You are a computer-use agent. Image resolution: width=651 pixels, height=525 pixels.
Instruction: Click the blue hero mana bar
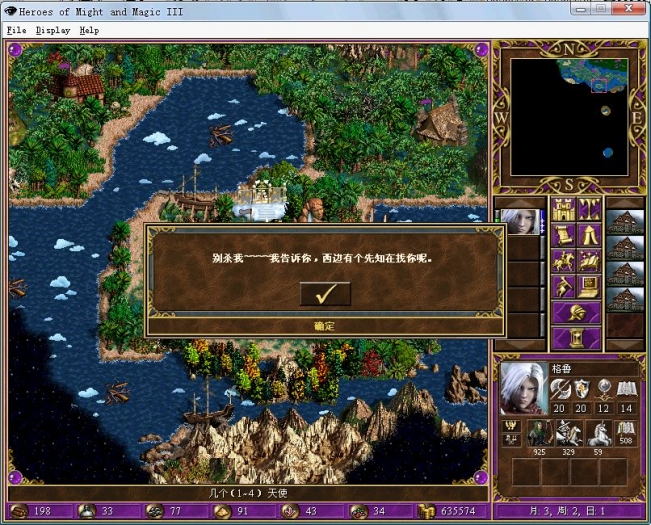coord(542,222)
